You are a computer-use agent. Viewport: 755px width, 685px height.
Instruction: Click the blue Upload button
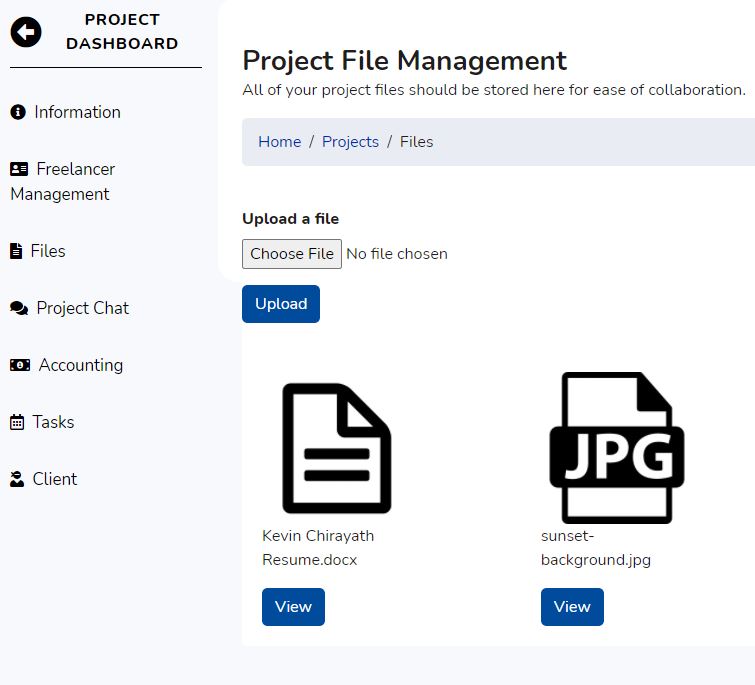tap(281, 304)
